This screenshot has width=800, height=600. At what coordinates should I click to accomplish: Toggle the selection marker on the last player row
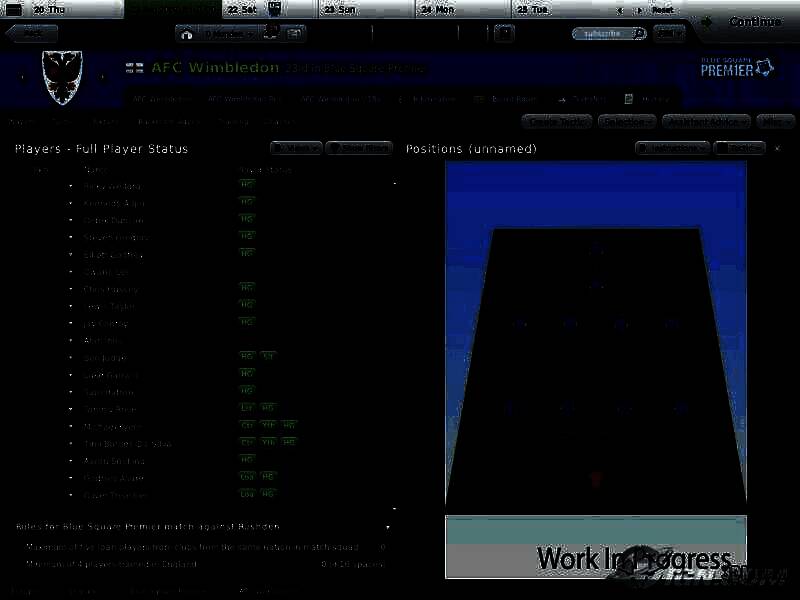(x=71, y=495)
